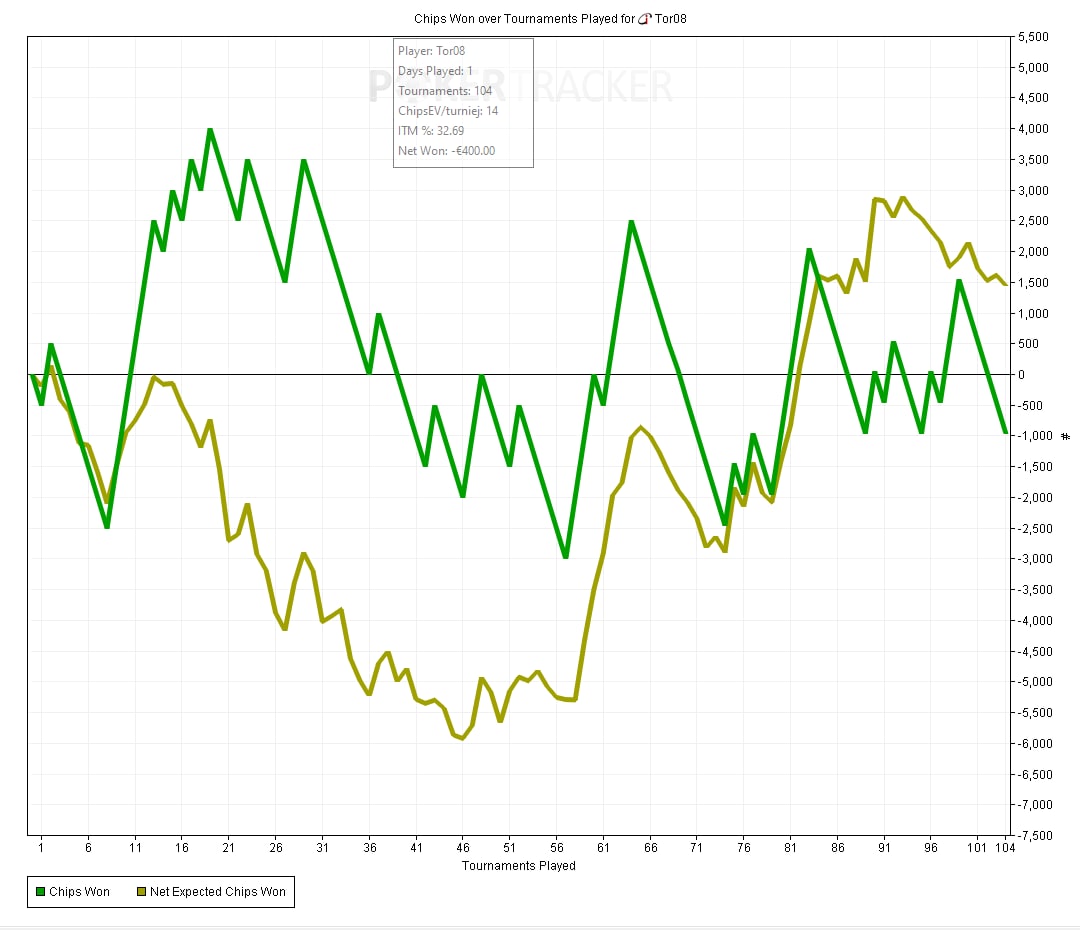The width and height of the screenshot is (1080, 930).
Task: Click the # symbol beside the y-axis
Action: coord(1066,436)
